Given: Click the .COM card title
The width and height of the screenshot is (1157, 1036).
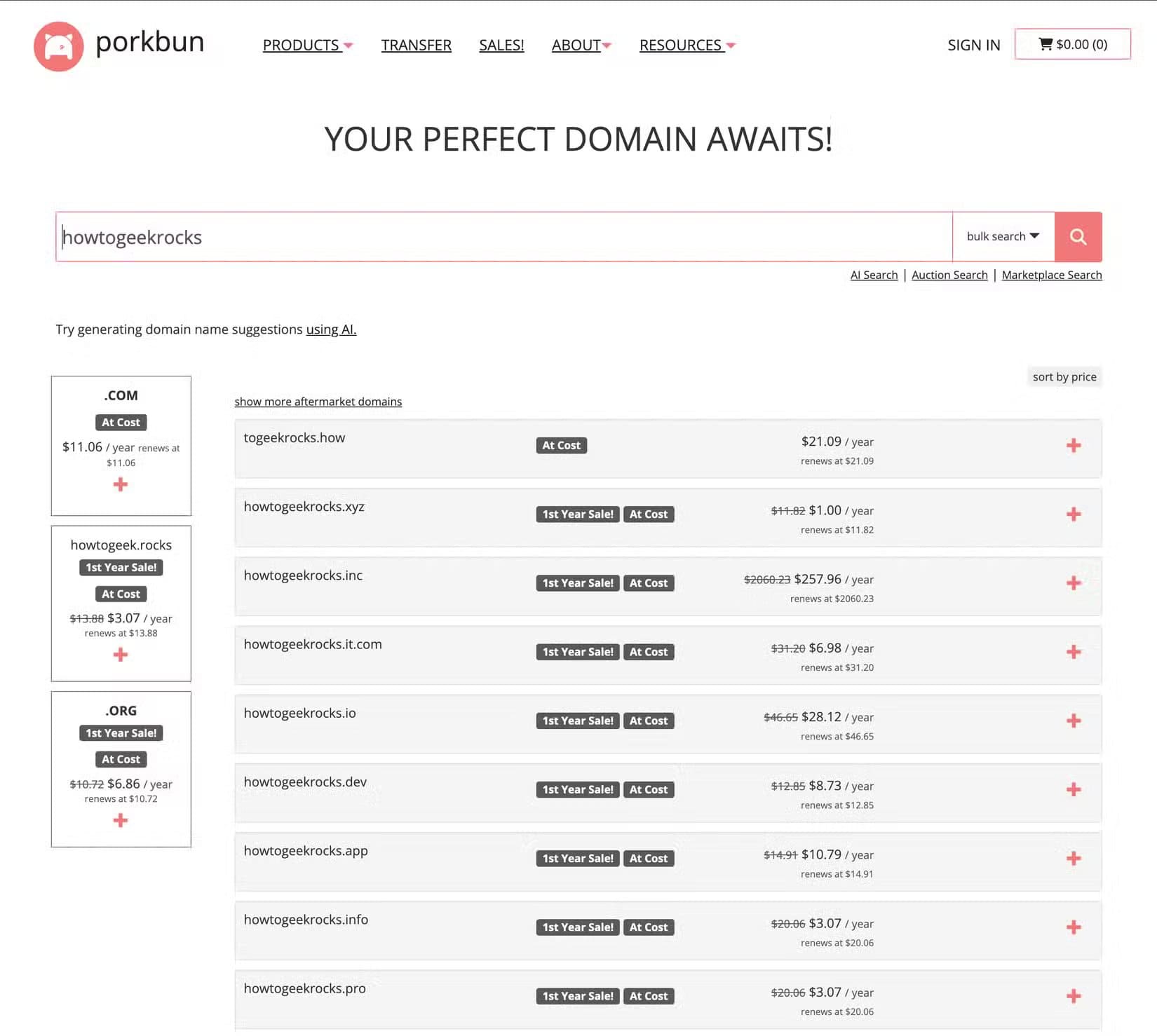Looking at the screenshot, I should click(x=121, y=395).
